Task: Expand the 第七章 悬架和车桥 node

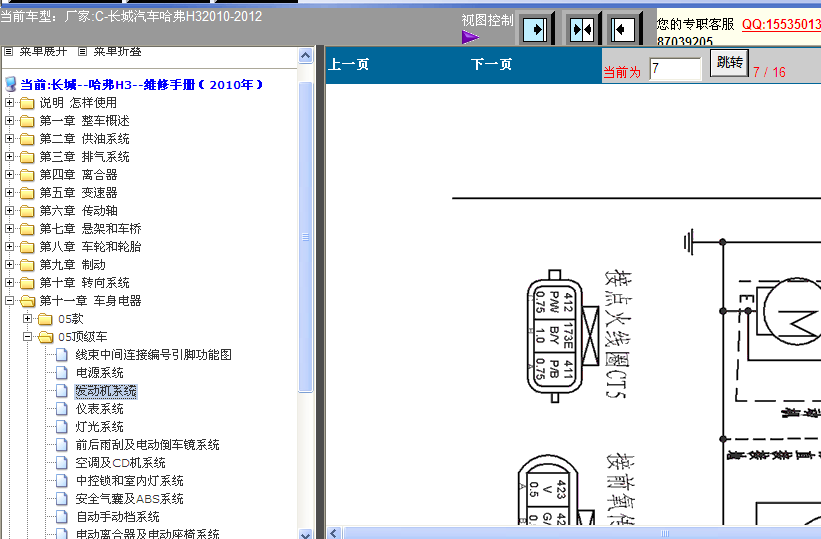Action: click(x=9, y=228)
